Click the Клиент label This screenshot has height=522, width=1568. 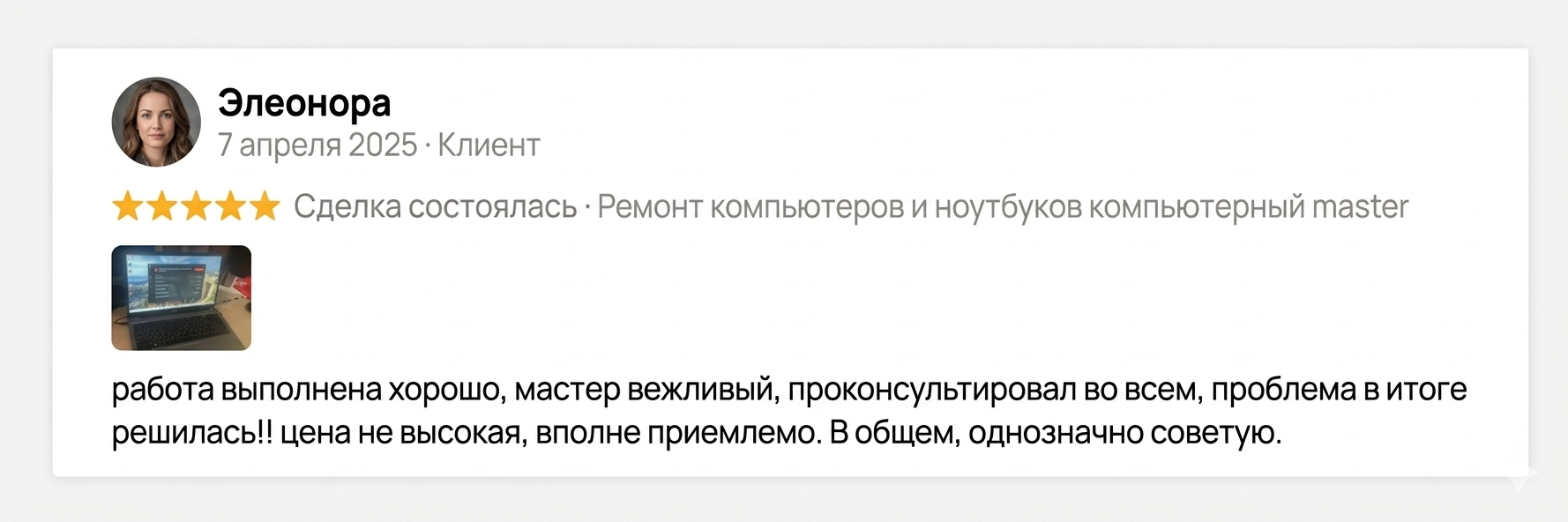(489, 145)
